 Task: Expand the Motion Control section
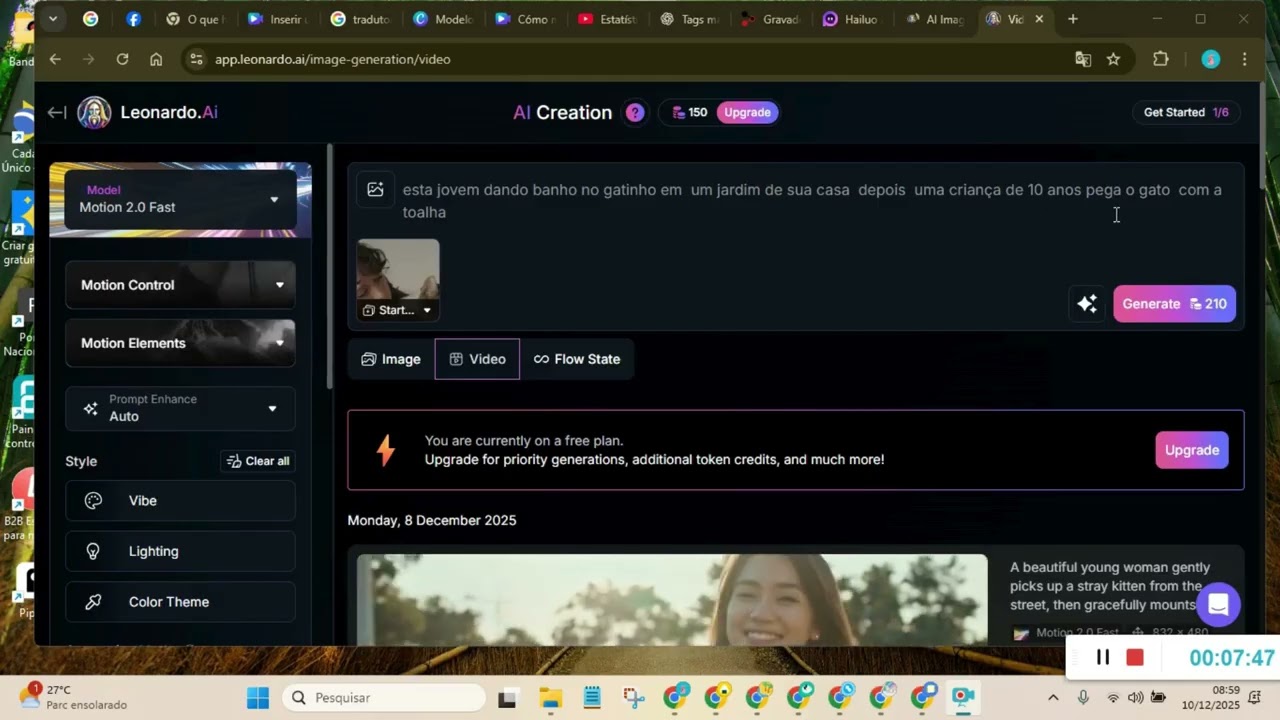point(180,285)
